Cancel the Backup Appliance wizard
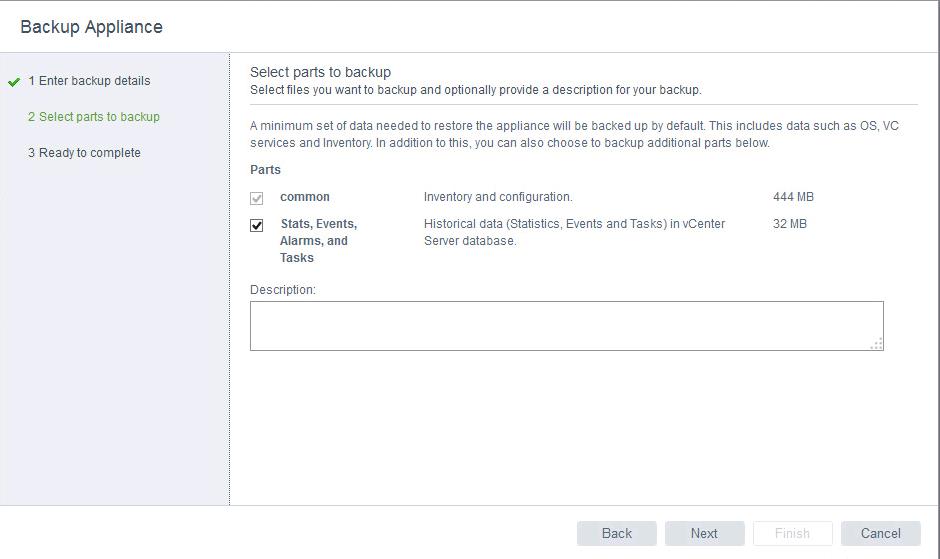This screenshot has width=940, height=559. pyautogui.click(x=880, y=533)
